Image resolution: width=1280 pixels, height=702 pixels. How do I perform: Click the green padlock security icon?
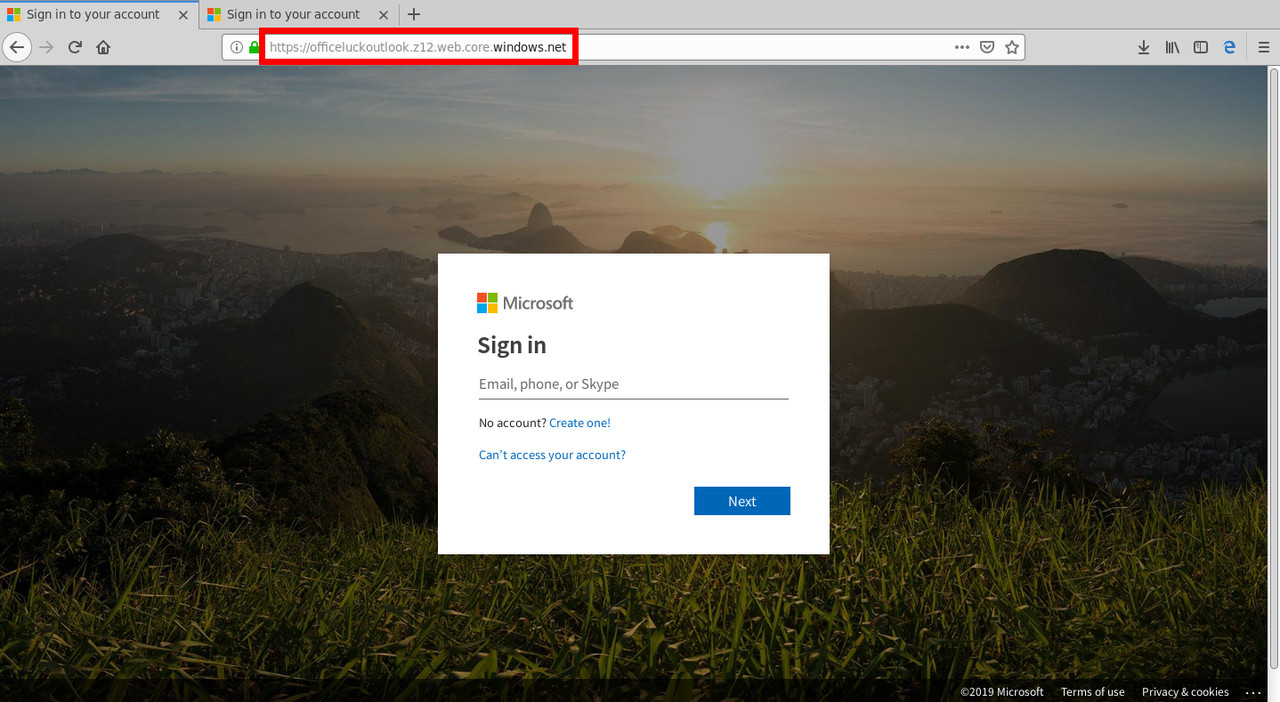click(253, 47)
